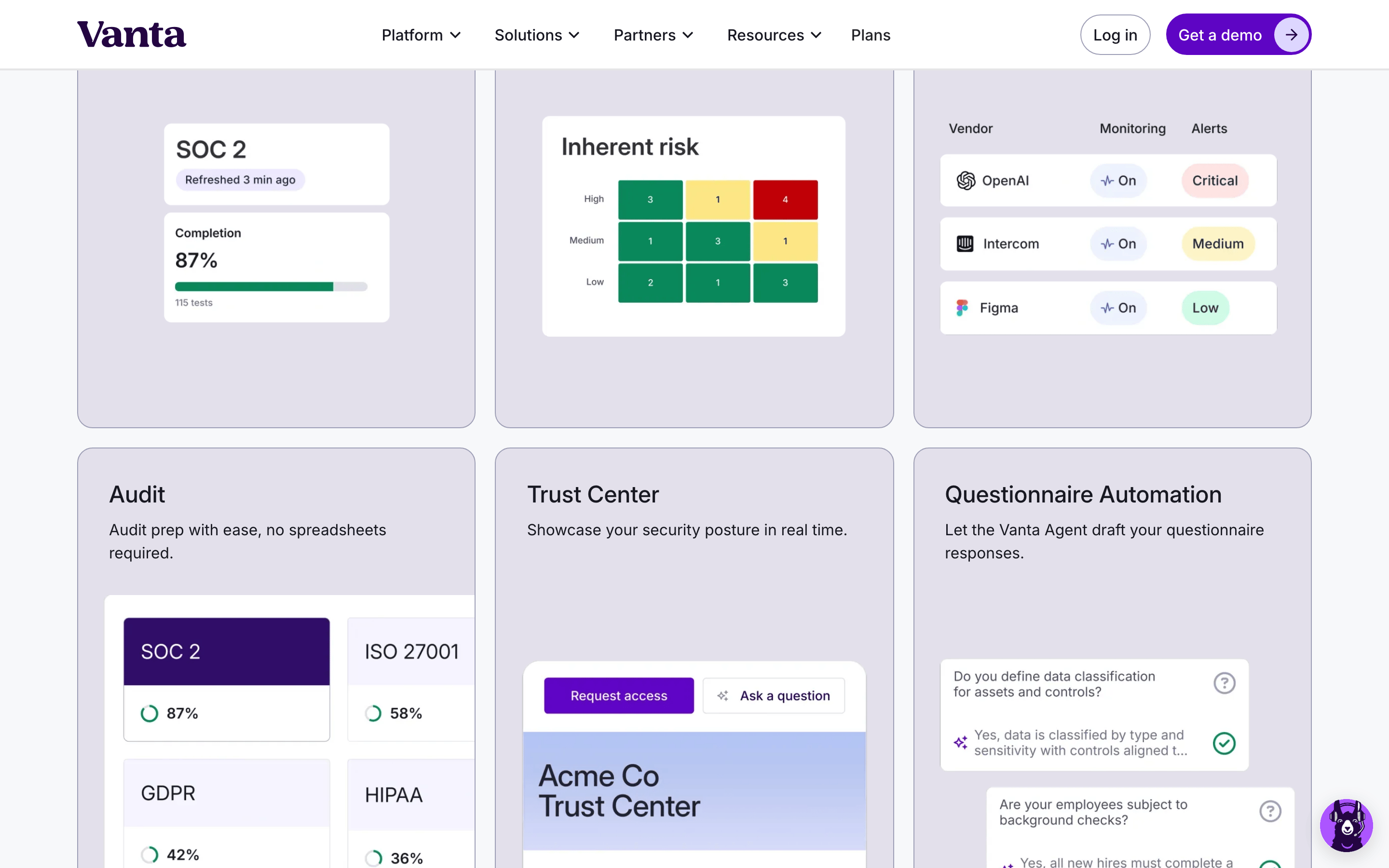The height and width of the screenshot is (868, 1389).
Task: Click the Log in button
Action: (1115, 35)
